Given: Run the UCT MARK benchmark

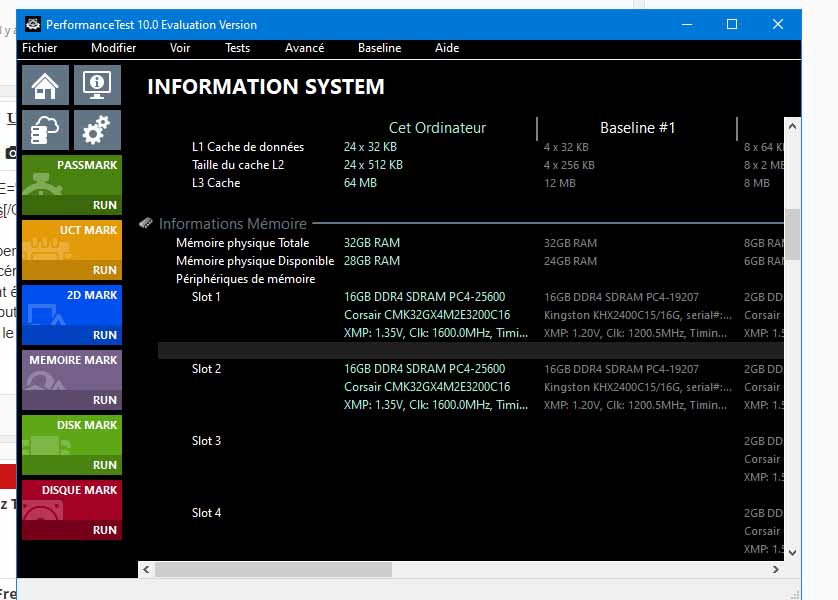Looking at the screenshot, I should [x=71, y=250].
